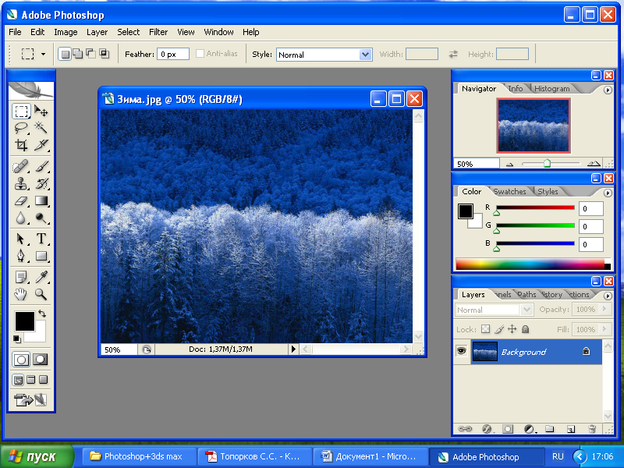624x468 pixels.
Task: Expand the Fill slider arrow in Layers
Action: click(x=605, y=329)
